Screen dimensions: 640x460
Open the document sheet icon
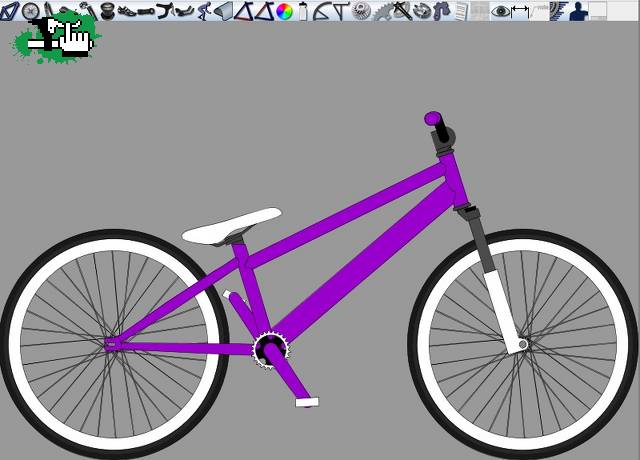point(461,11)
